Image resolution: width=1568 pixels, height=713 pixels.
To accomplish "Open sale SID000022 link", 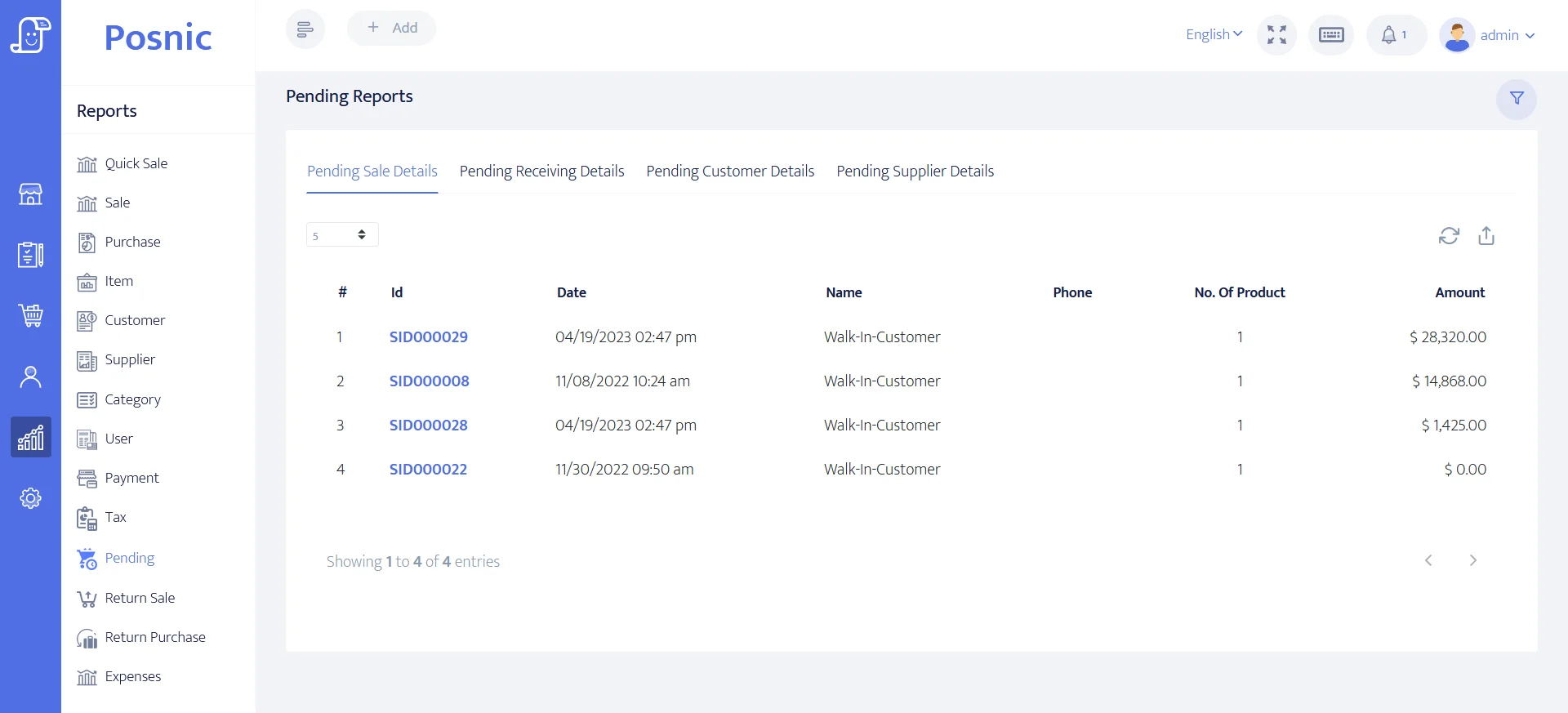I will [x=428, y=470].
